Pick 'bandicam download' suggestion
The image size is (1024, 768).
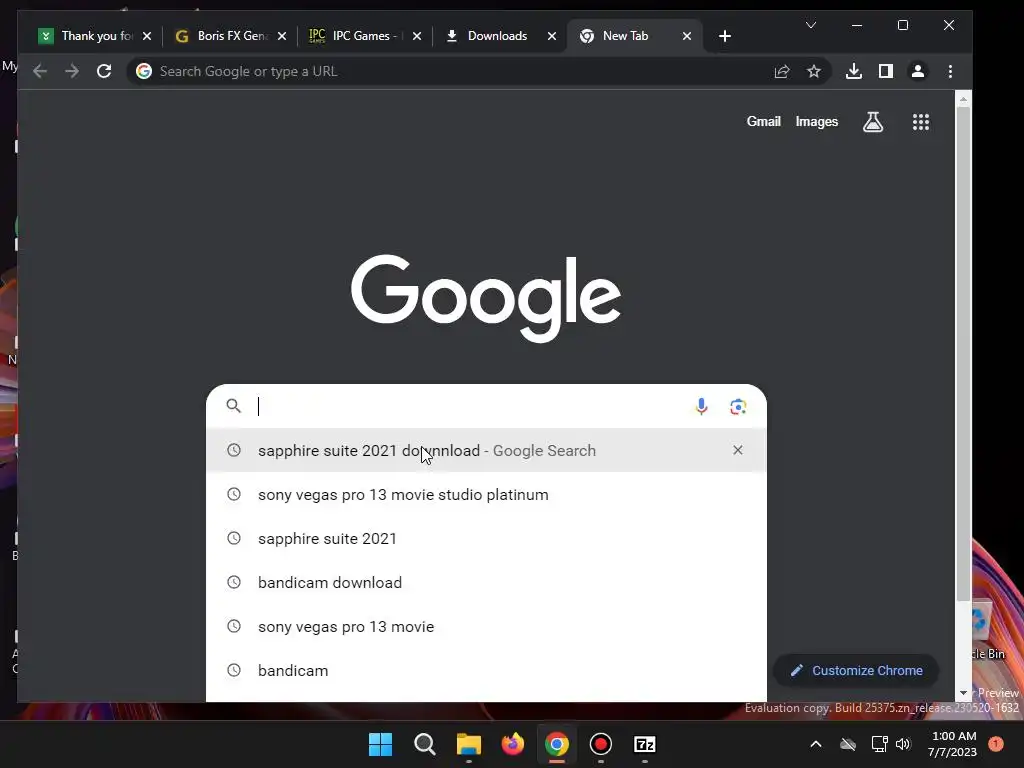(486, 583)
